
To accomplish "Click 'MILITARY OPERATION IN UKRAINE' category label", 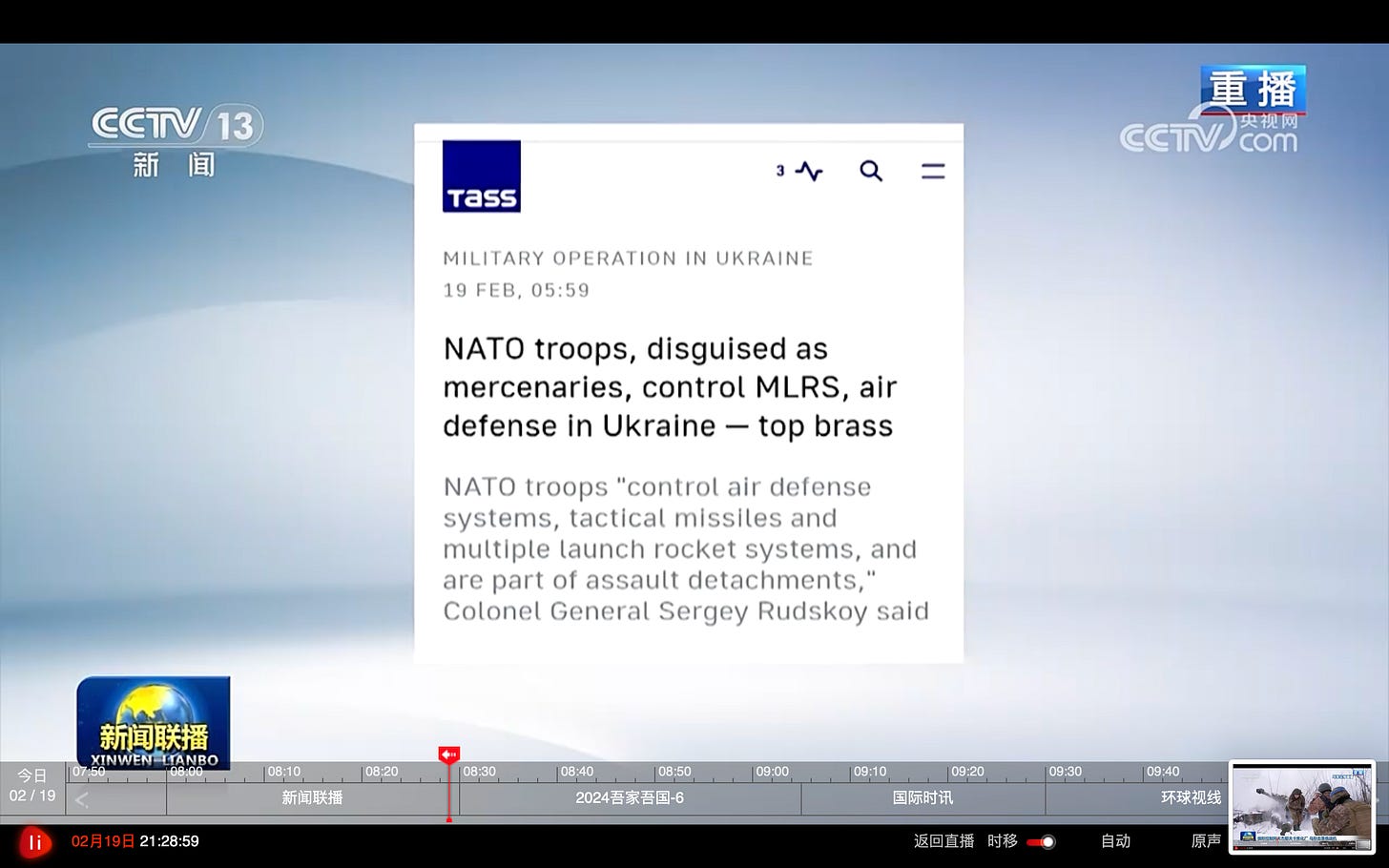I will pos(628,258).
